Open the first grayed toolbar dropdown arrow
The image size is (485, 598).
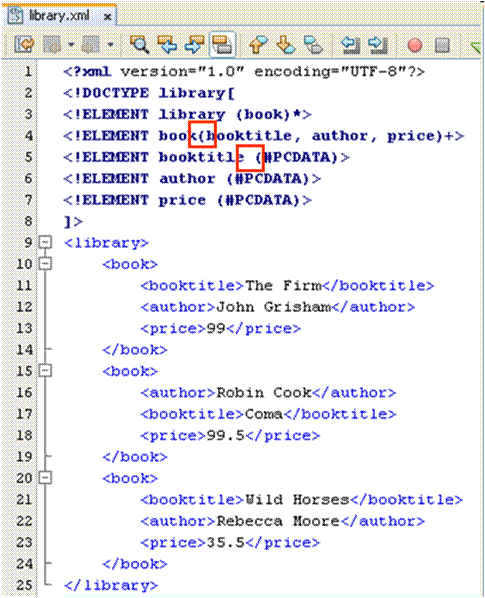tap(71, 45)
